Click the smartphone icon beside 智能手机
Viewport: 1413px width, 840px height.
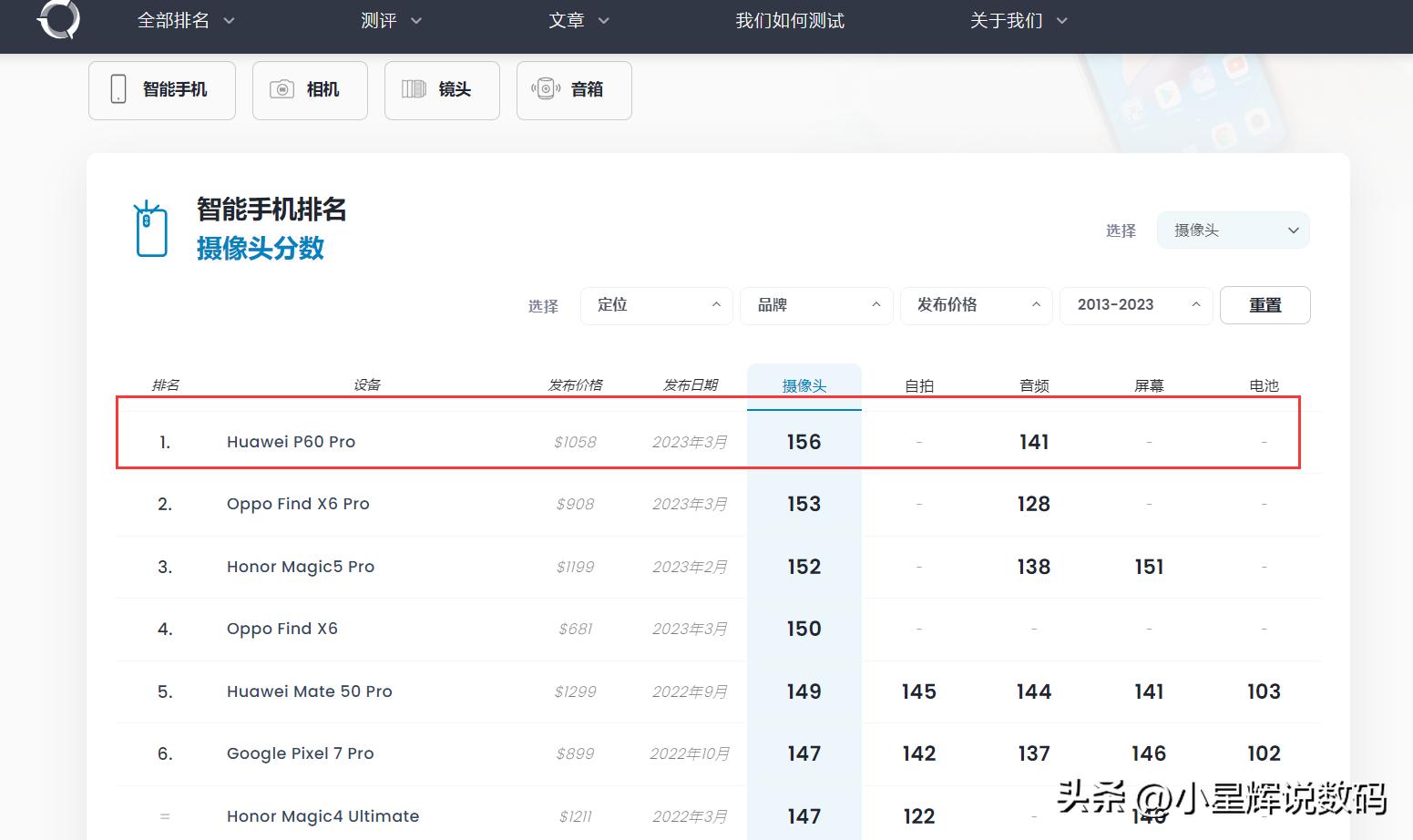pyautogui.click(x=118, y=89)
